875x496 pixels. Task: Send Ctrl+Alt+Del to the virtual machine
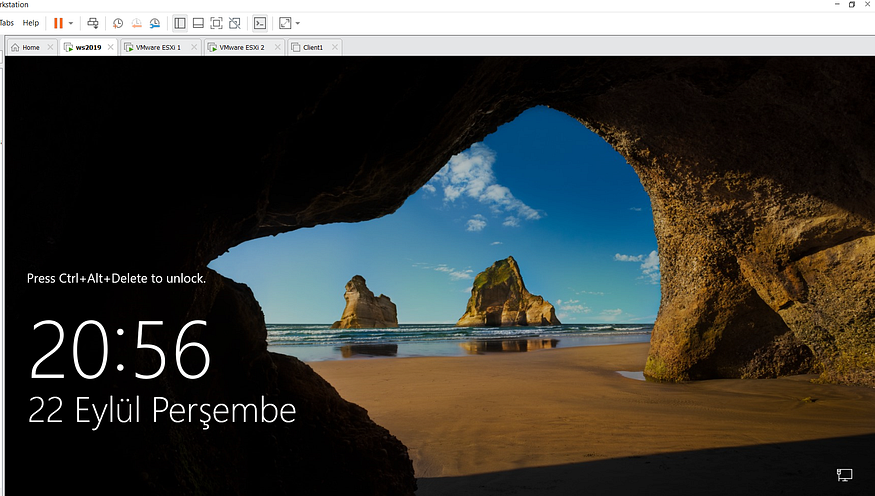pyautogui.click(x=93, y=23)
